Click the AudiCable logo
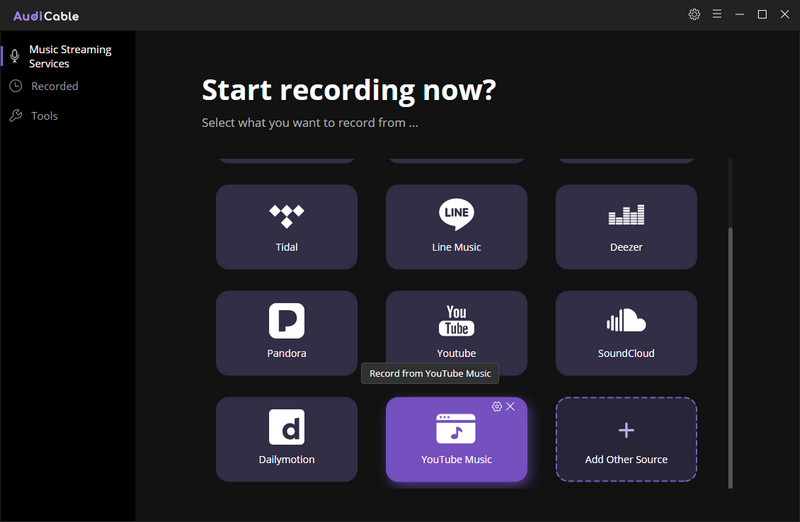The width and height of the screenshot is (800, 522). point(46,16)
